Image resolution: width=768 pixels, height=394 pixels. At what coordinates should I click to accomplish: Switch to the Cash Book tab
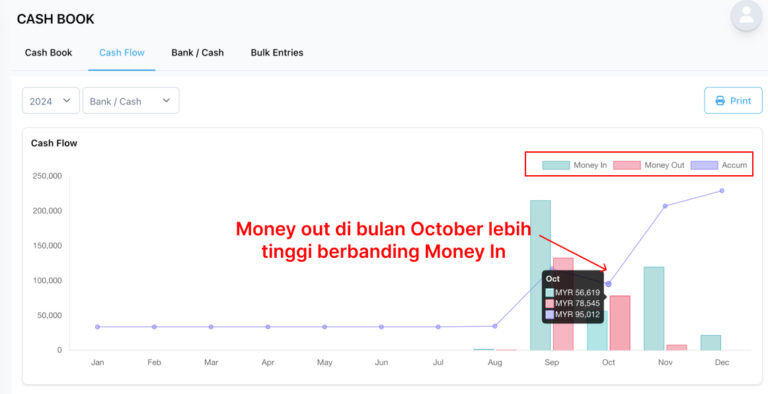point(48,52)
